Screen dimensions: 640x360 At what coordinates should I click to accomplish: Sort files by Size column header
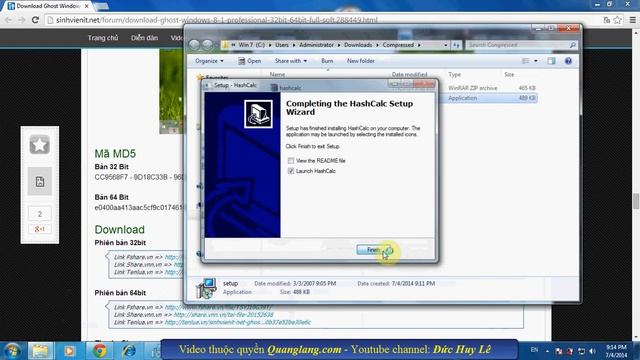[x=509, y=75]
